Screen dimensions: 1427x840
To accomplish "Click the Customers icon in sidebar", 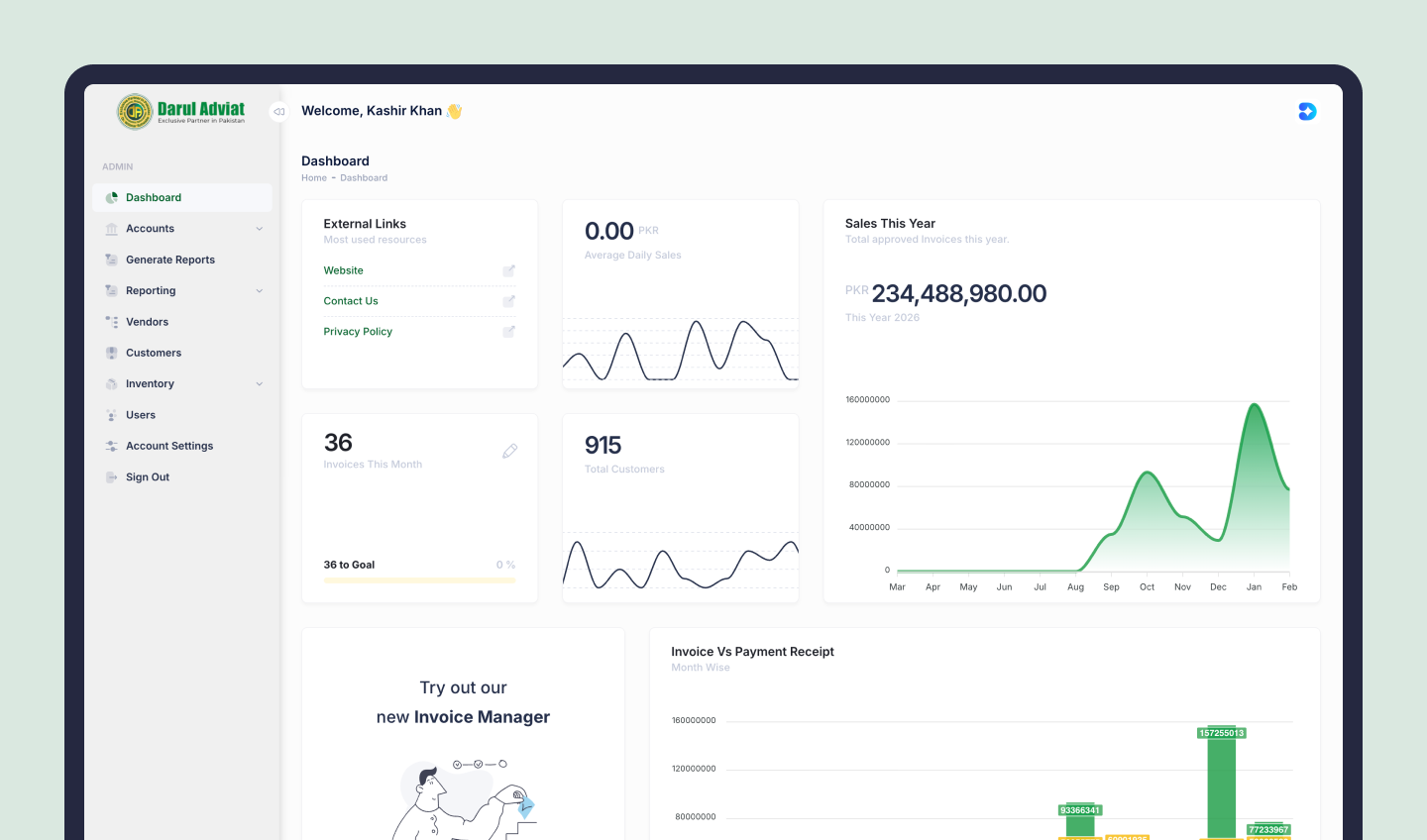I will pos(112,353).
